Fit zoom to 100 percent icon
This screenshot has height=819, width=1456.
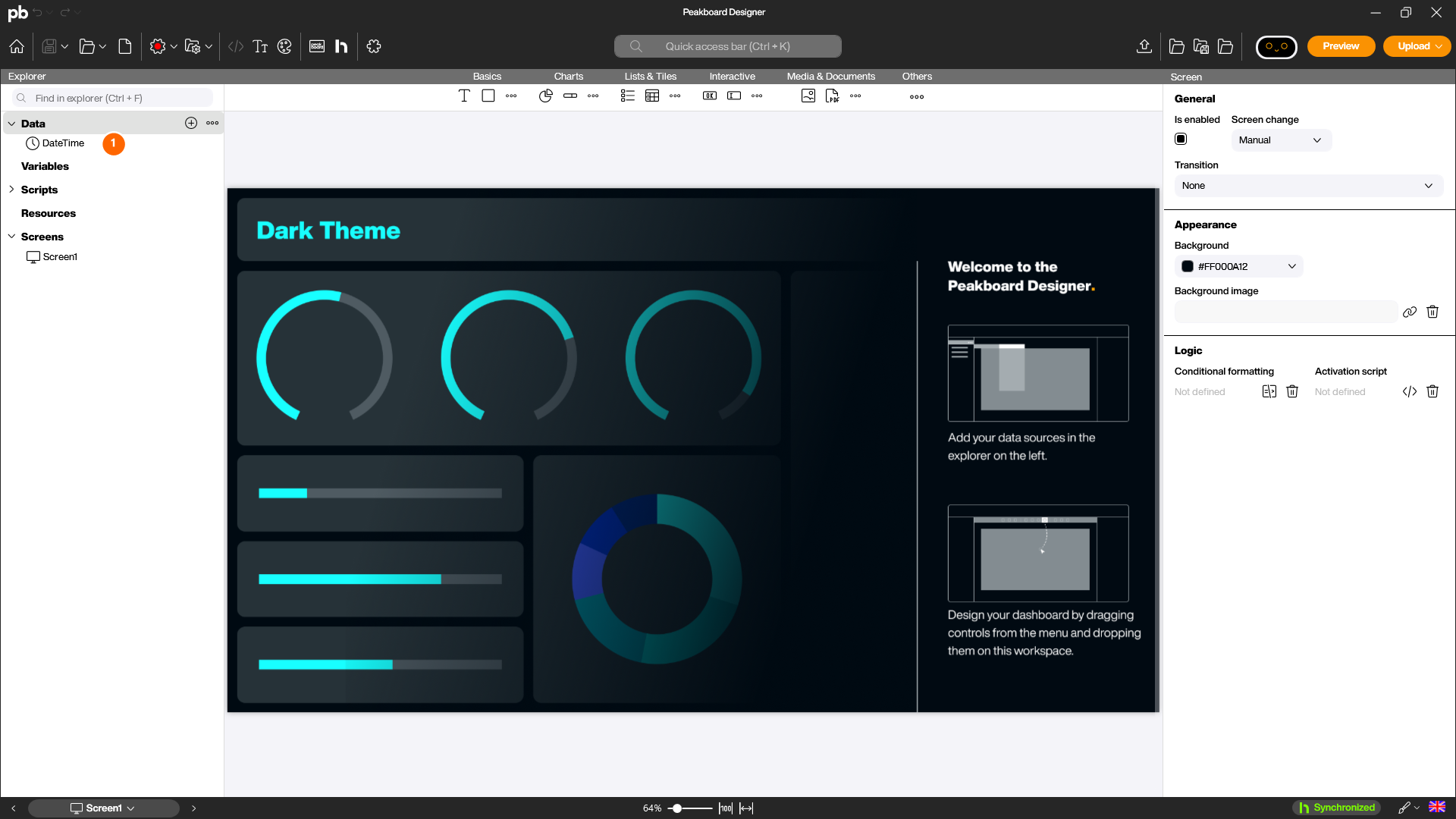point(726,808)
